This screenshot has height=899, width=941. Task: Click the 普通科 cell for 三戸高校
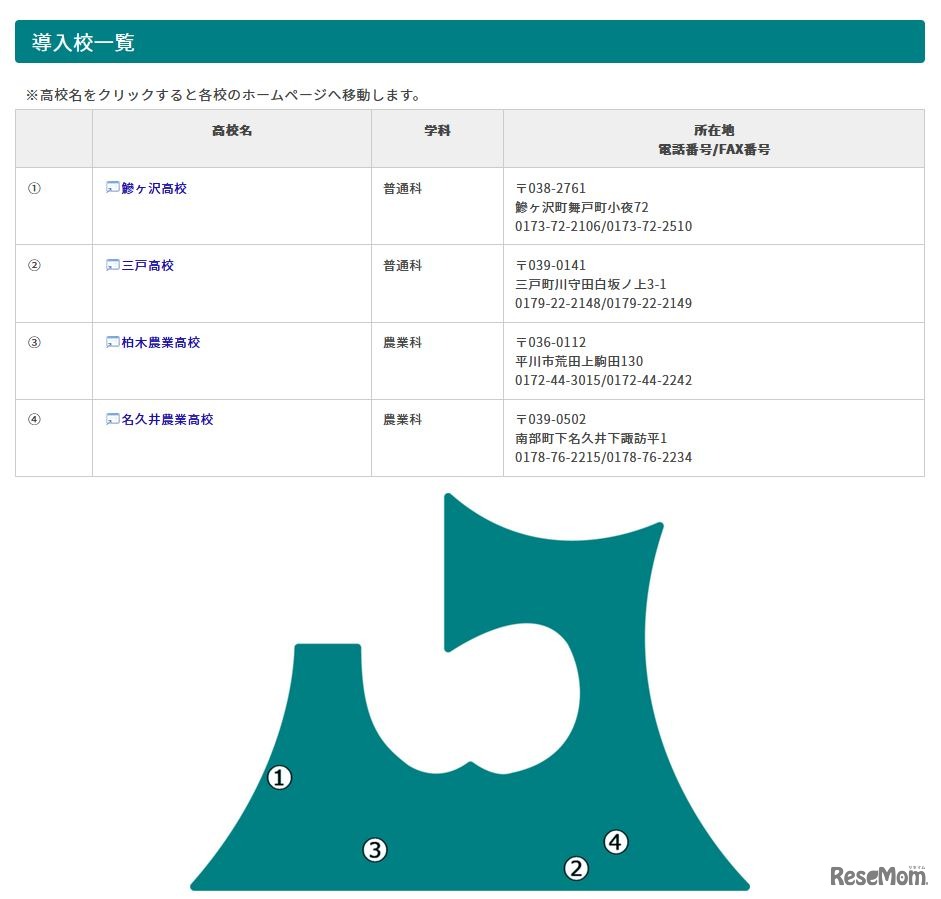coord(401,265)
